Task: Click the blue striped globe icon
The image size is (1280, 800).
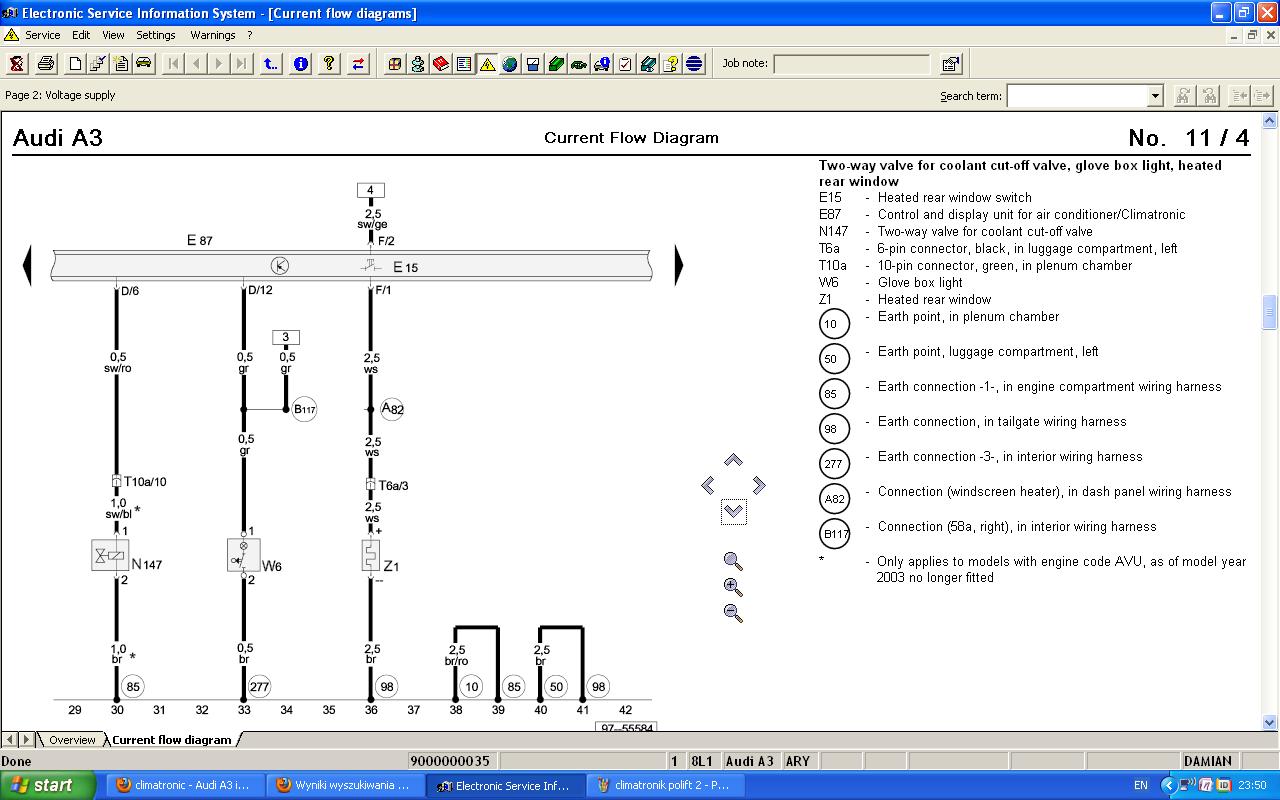Action: click(x=694, y=64)
